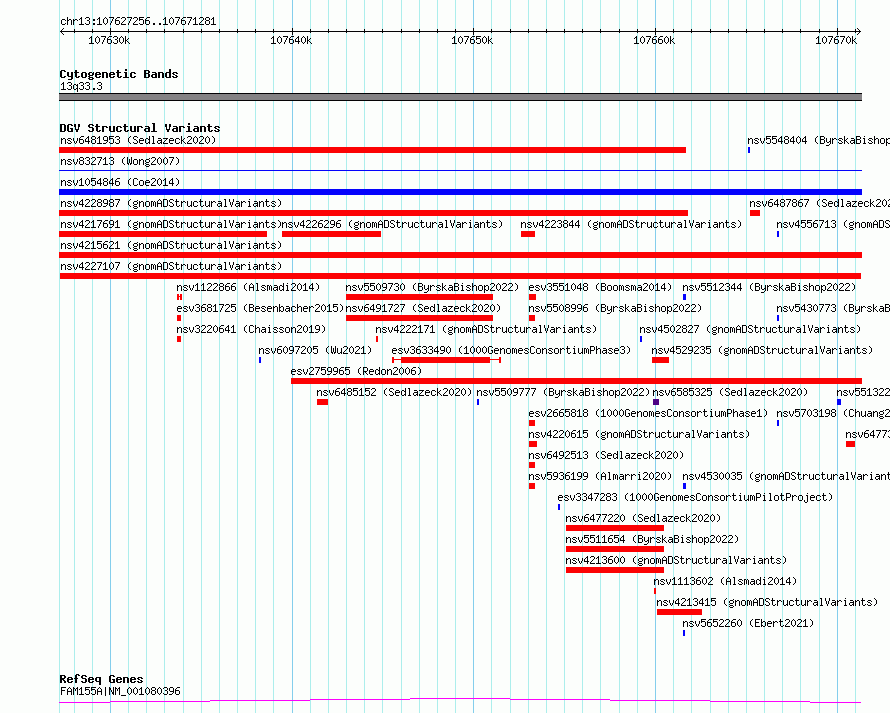This screenshot has height=713, width=890.
Task: Click esv3551048 (Boomsma2014) label
Action: point(600,287)
